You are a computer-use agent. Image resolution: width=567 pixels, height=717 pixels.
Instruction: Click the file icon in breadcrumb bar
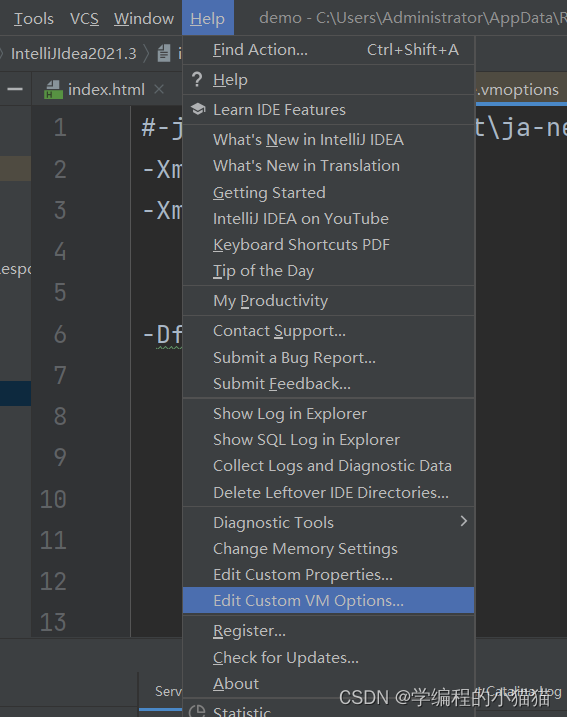point(164,54)
